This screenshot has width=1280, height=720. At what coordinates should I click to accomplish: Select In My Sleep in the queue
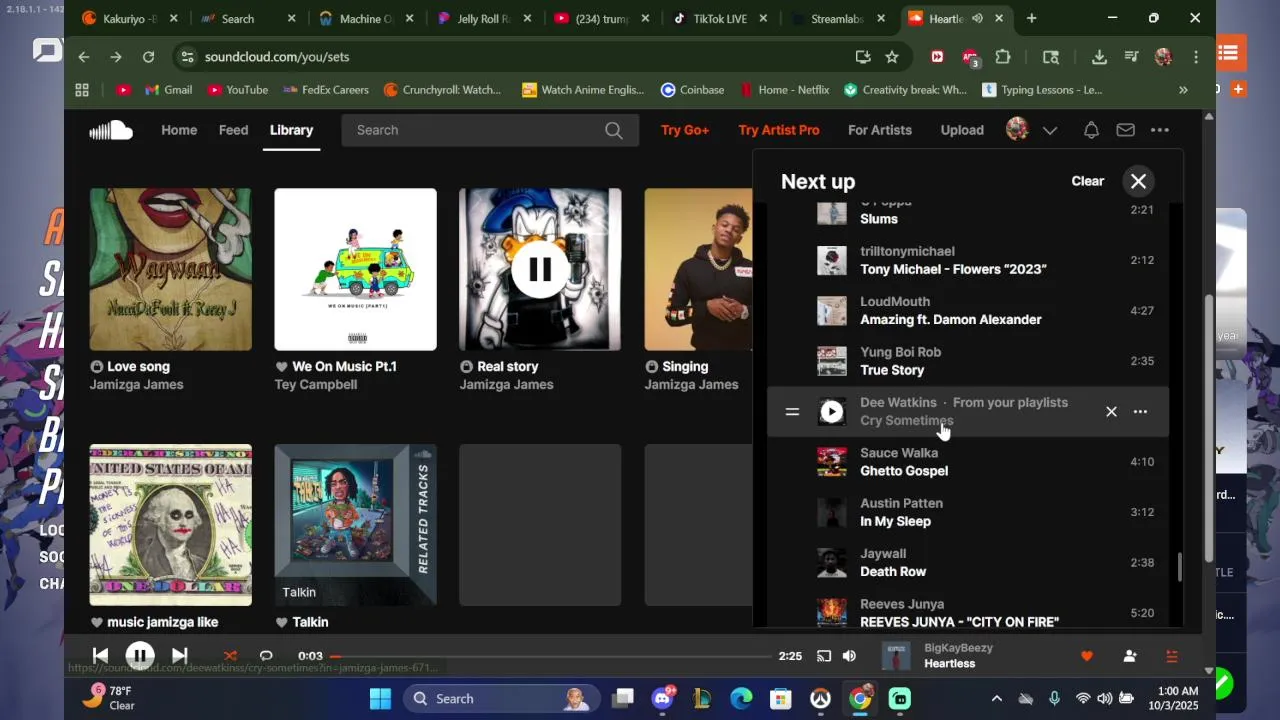click(895, 521)
